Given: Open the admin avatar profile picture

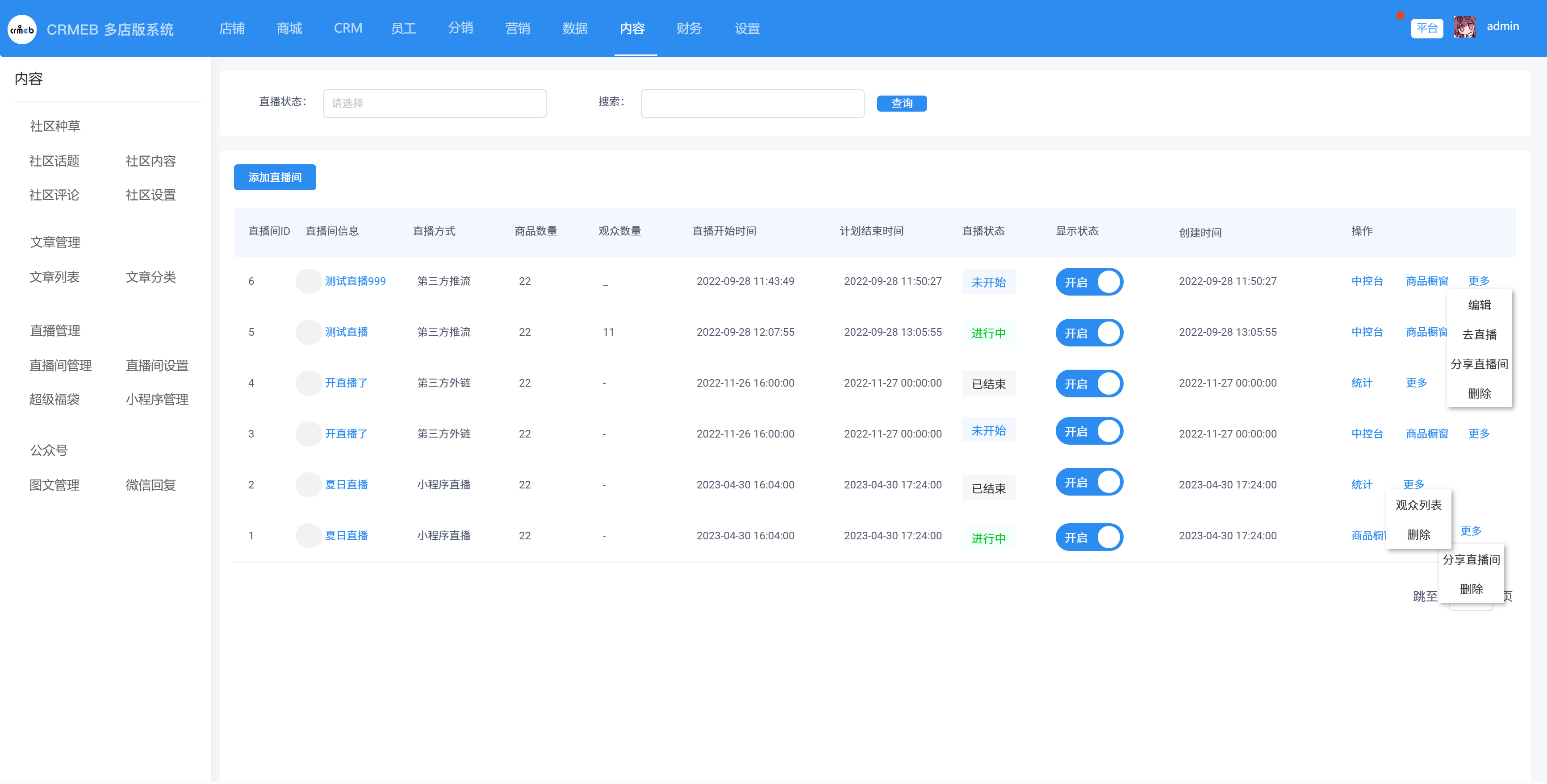Looking at the screenshot, I should pyautogui.click(x=1465, y=27).
